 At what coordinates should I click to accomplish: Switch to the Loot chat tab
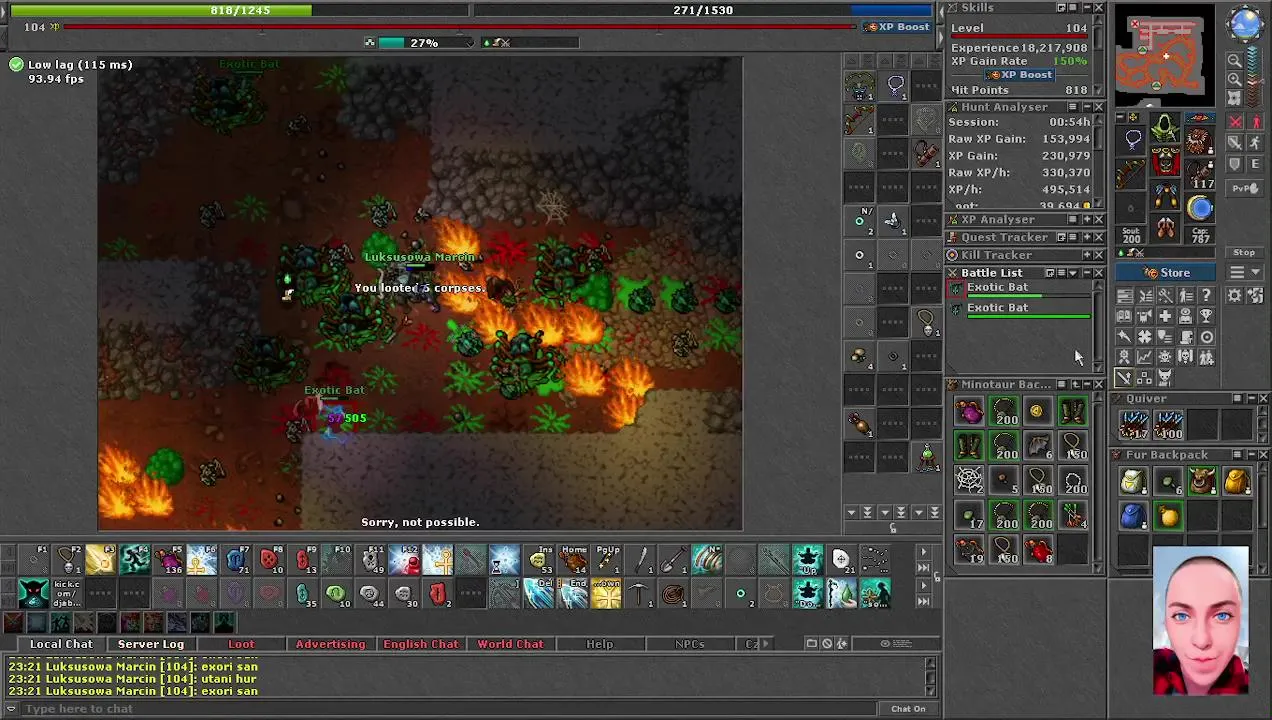pos(241,644)
